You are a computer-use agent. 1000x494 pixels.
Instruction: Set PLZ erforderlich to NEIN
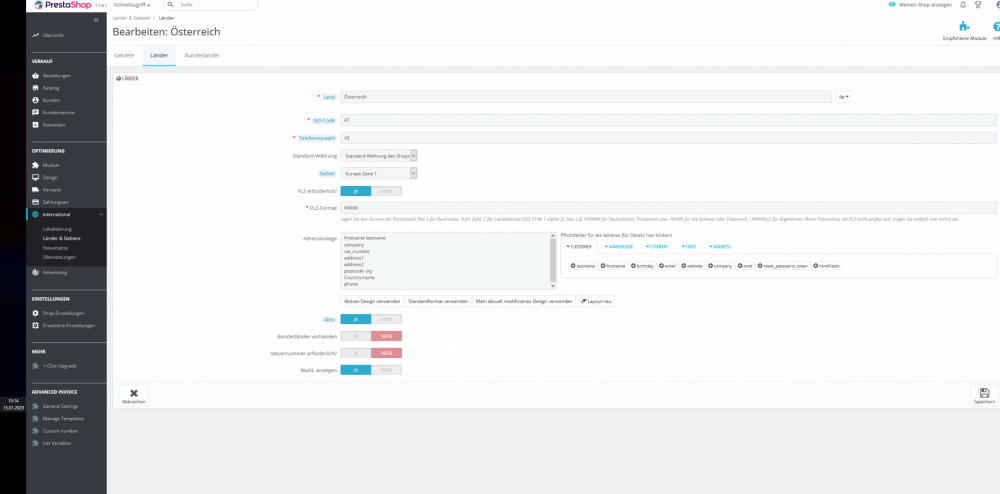pos(386,191)
